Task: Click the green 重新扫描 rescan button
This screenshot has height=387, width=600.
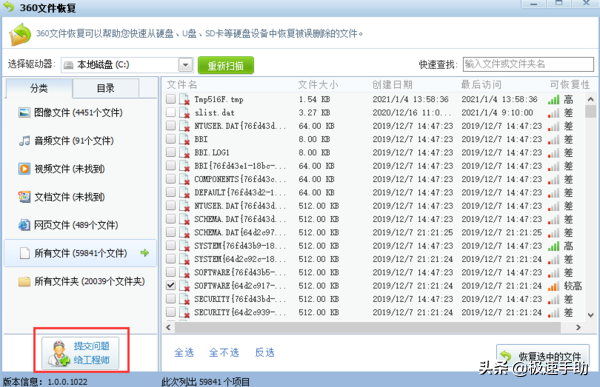Action: pyautogui.click(x=226, y=65)
